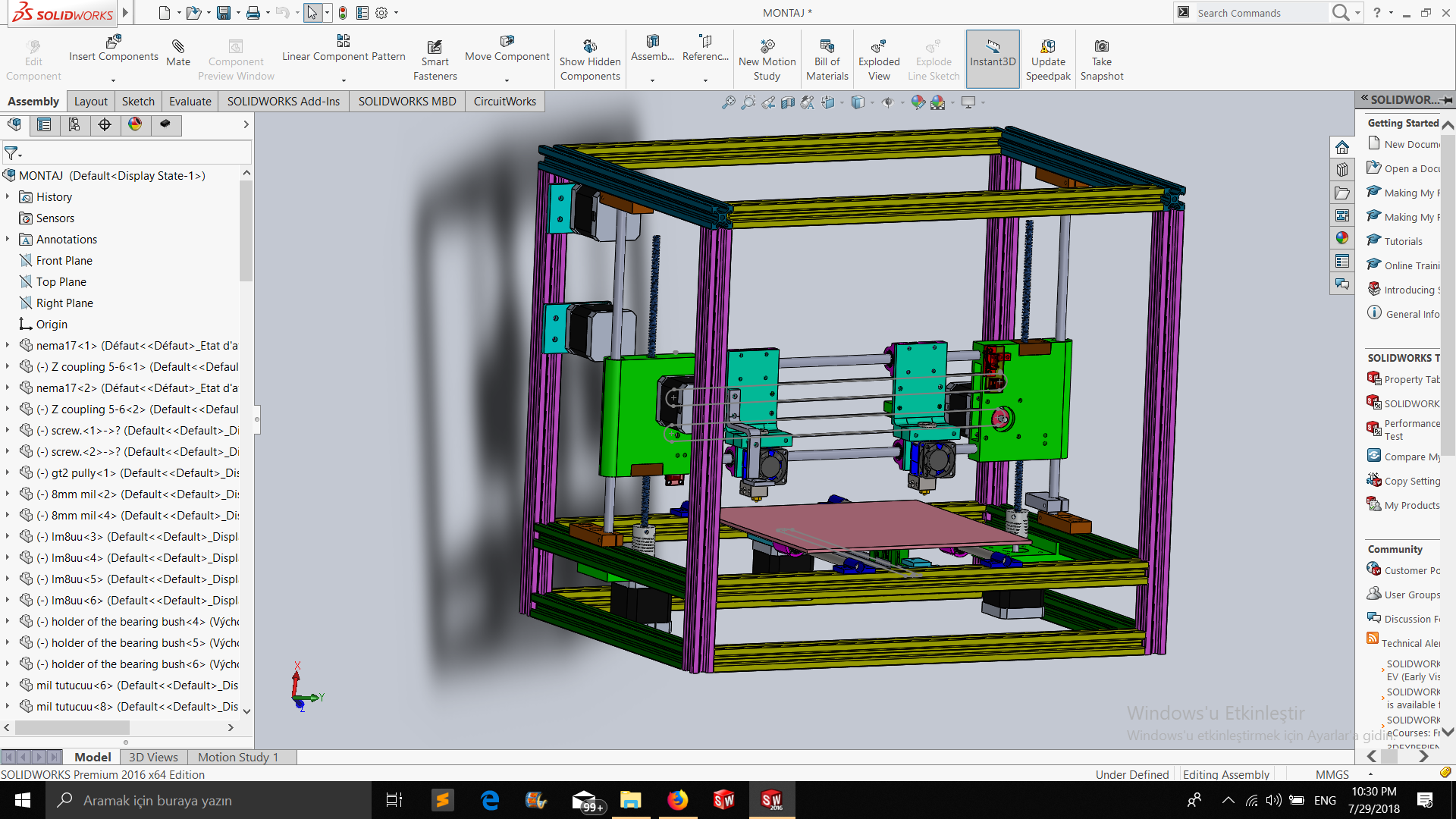Viewport: 1456px width, 819px height.
Task: Click New Motion Study tool
Action: click(767, 60)
